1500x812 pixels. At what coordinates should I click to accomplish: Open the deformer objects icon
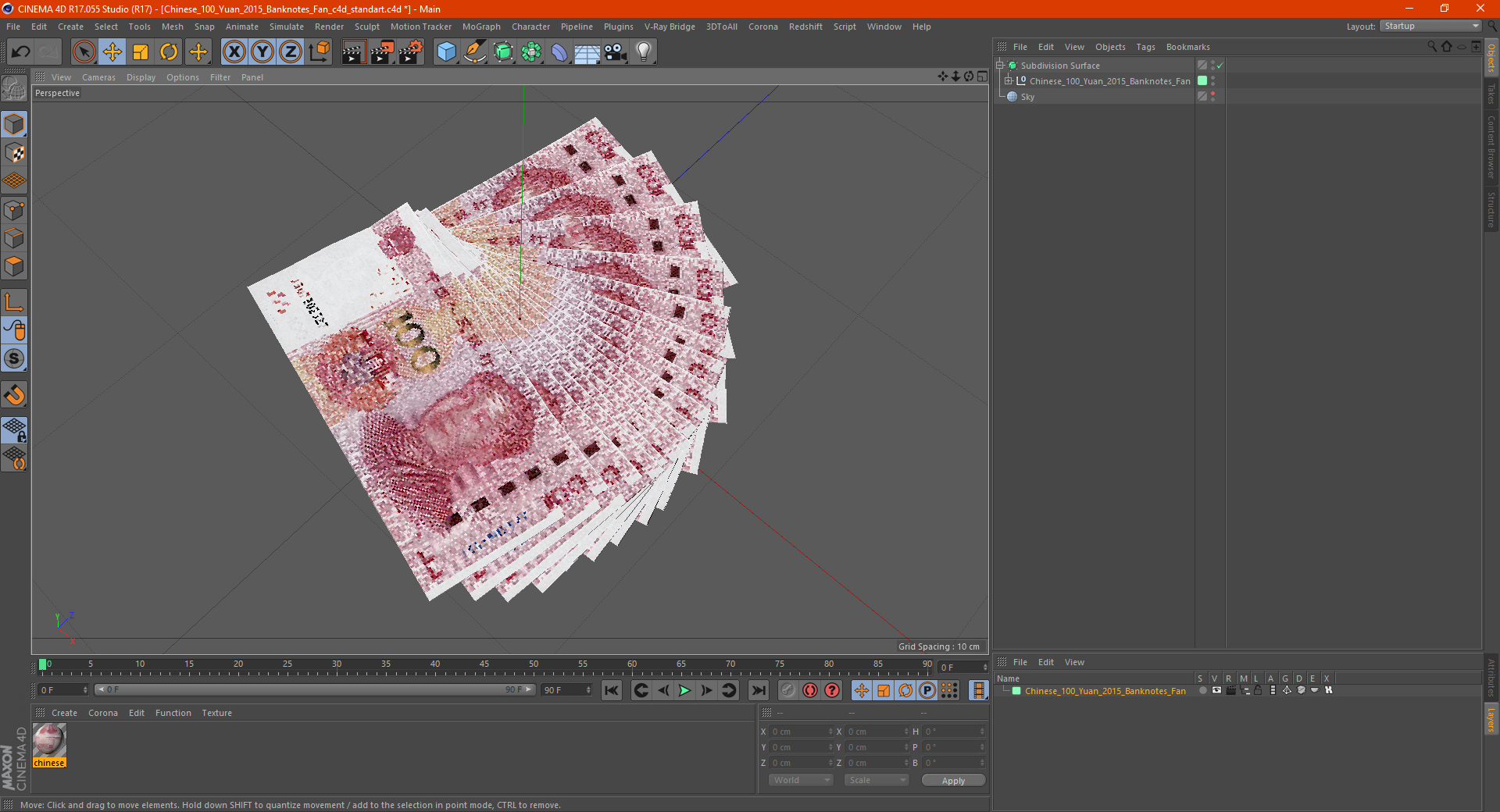point(559,52)
